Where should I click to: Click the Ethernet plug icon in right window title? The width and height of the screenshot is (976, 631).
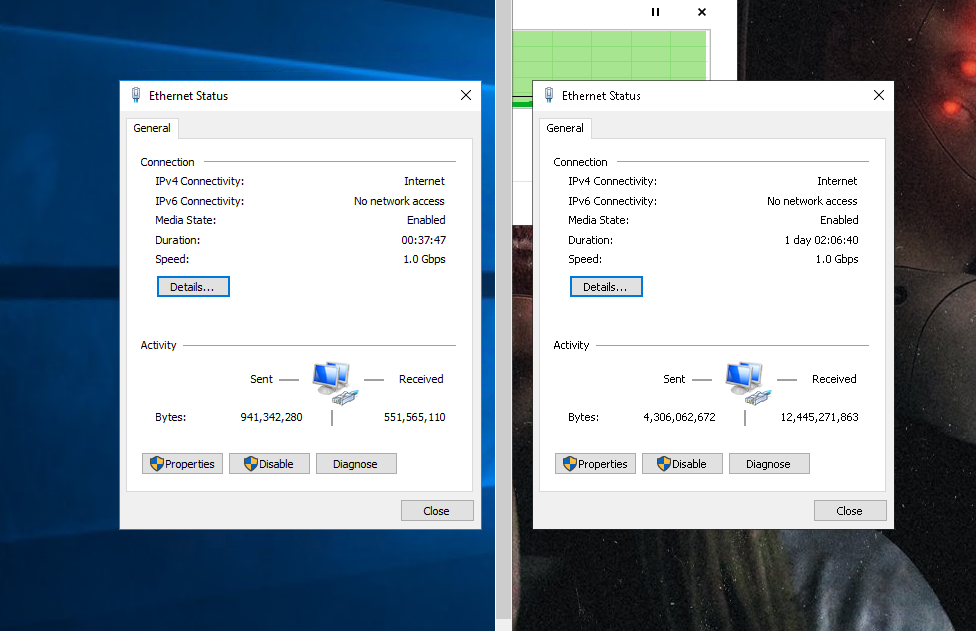pyautogui.click(x=549, y=95)
